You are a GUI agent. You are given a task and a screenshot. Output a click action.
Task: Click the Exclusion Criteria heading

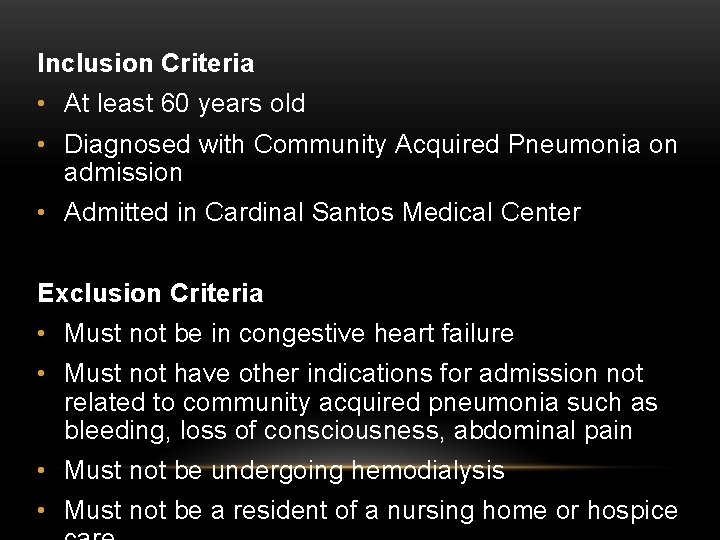(x=150, y=294)
